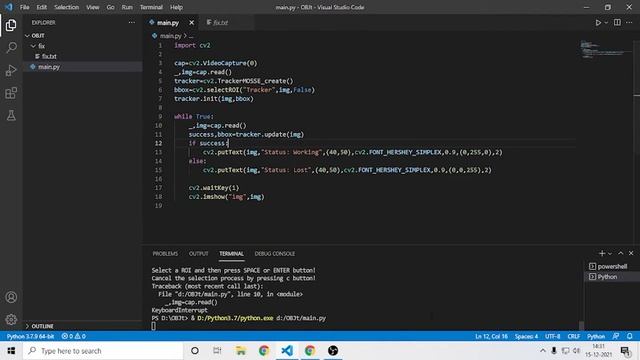
Task: Open Task View on taskbar
Action: coord(217,351)
